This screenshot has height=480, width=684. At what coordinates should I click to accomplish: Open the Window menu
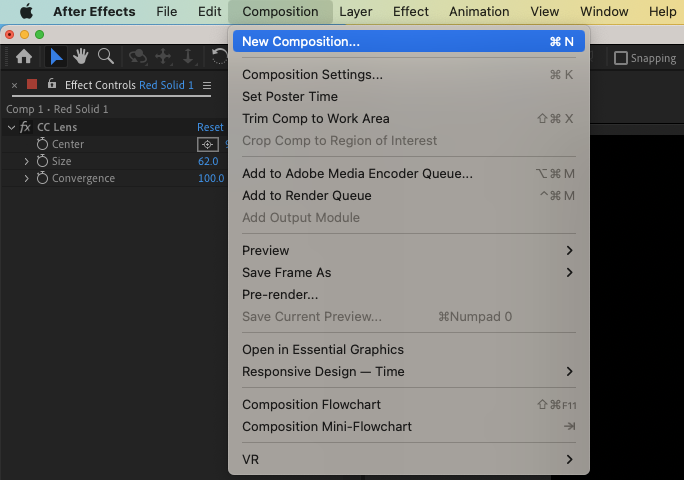tap(604, 11)
